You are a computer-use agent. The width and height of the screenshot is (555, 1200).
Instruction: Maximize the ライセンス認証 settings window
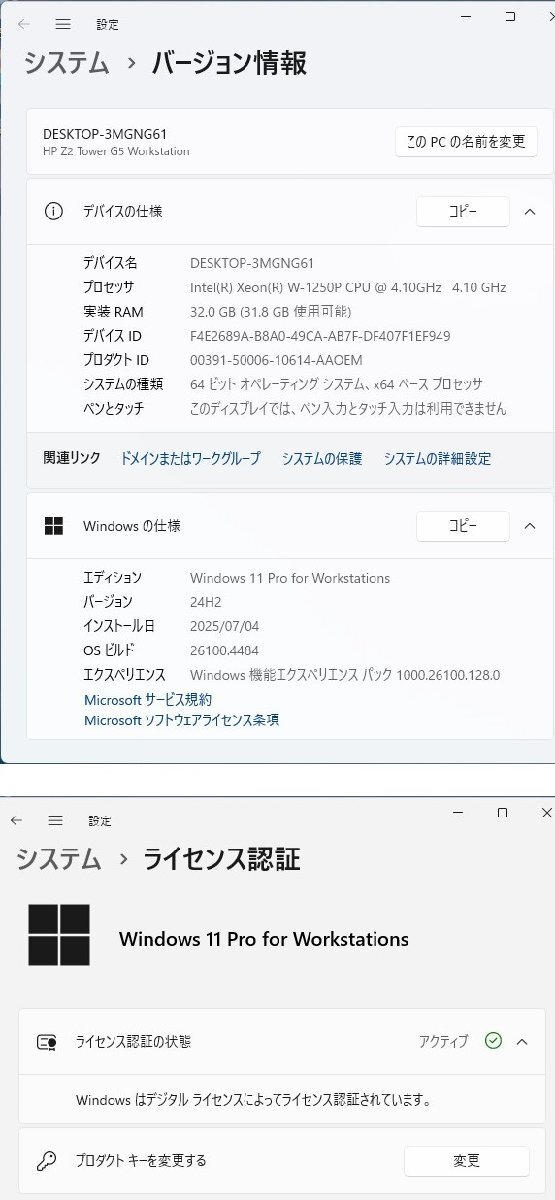tap(503, 812)
